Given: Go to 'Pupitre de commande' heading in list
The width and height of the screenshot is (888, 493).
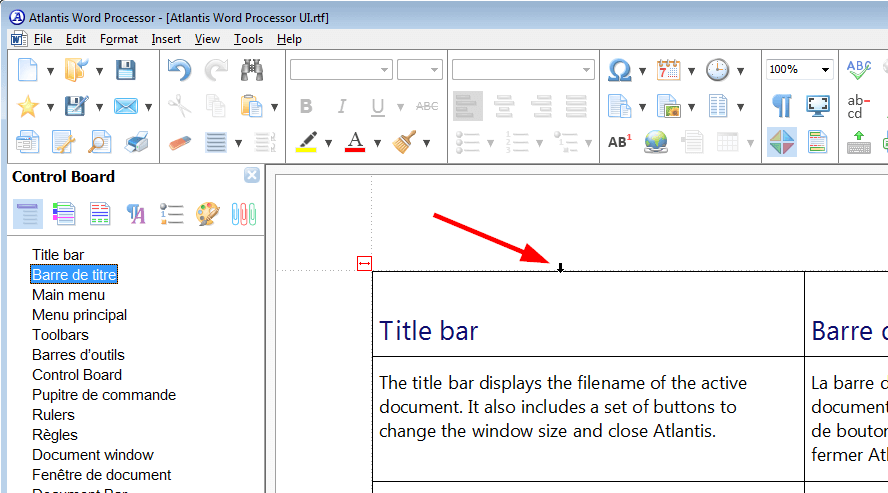Looking at the screenshot, I should (x=104, y=395).
